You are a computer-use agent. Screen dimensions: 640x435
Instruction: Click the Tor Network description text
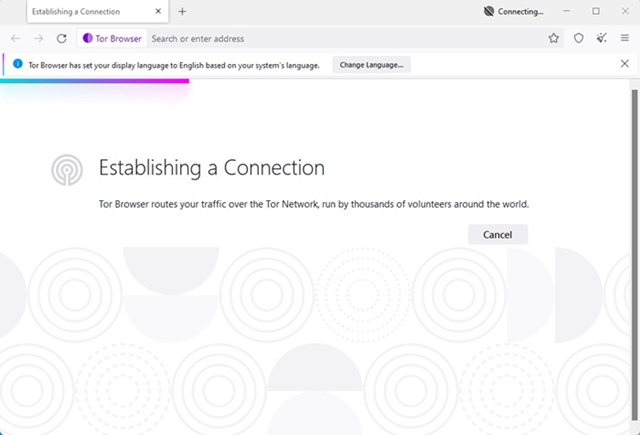tap(314, 204)
